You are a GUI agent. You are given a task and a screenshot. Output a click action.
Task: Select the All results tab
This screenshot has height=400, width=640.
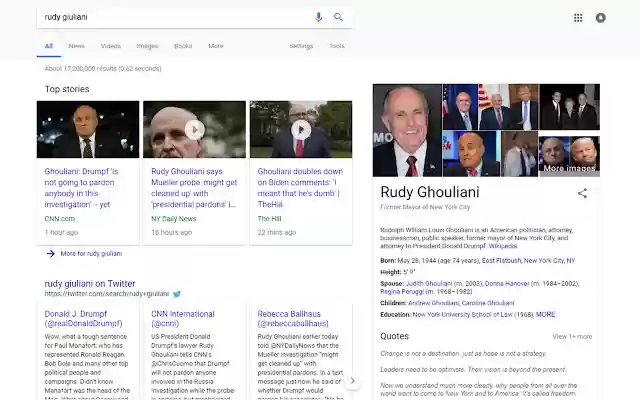click(49, 46)
